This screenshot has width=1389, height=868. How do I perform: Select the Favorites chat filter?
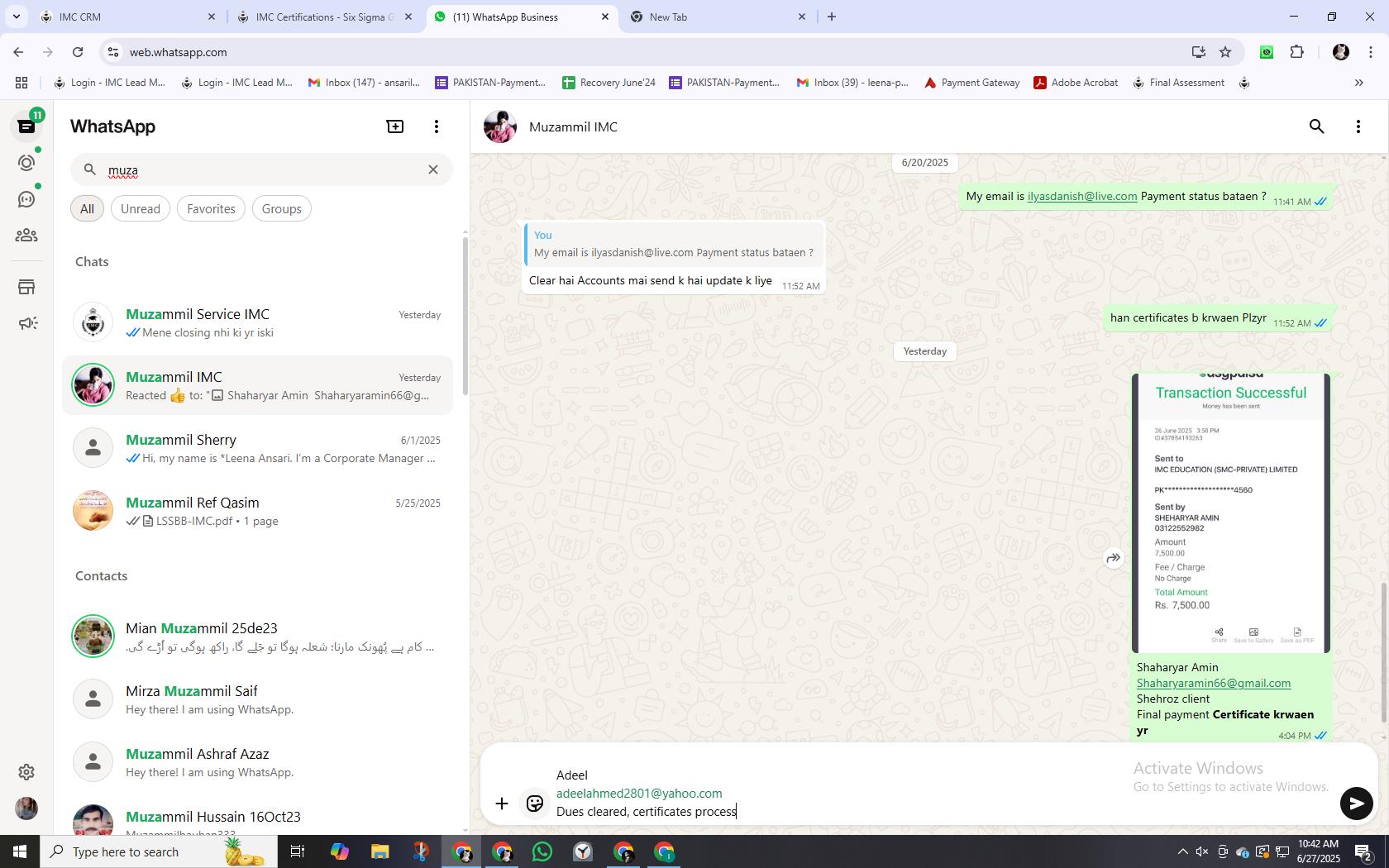pos(211,209)
